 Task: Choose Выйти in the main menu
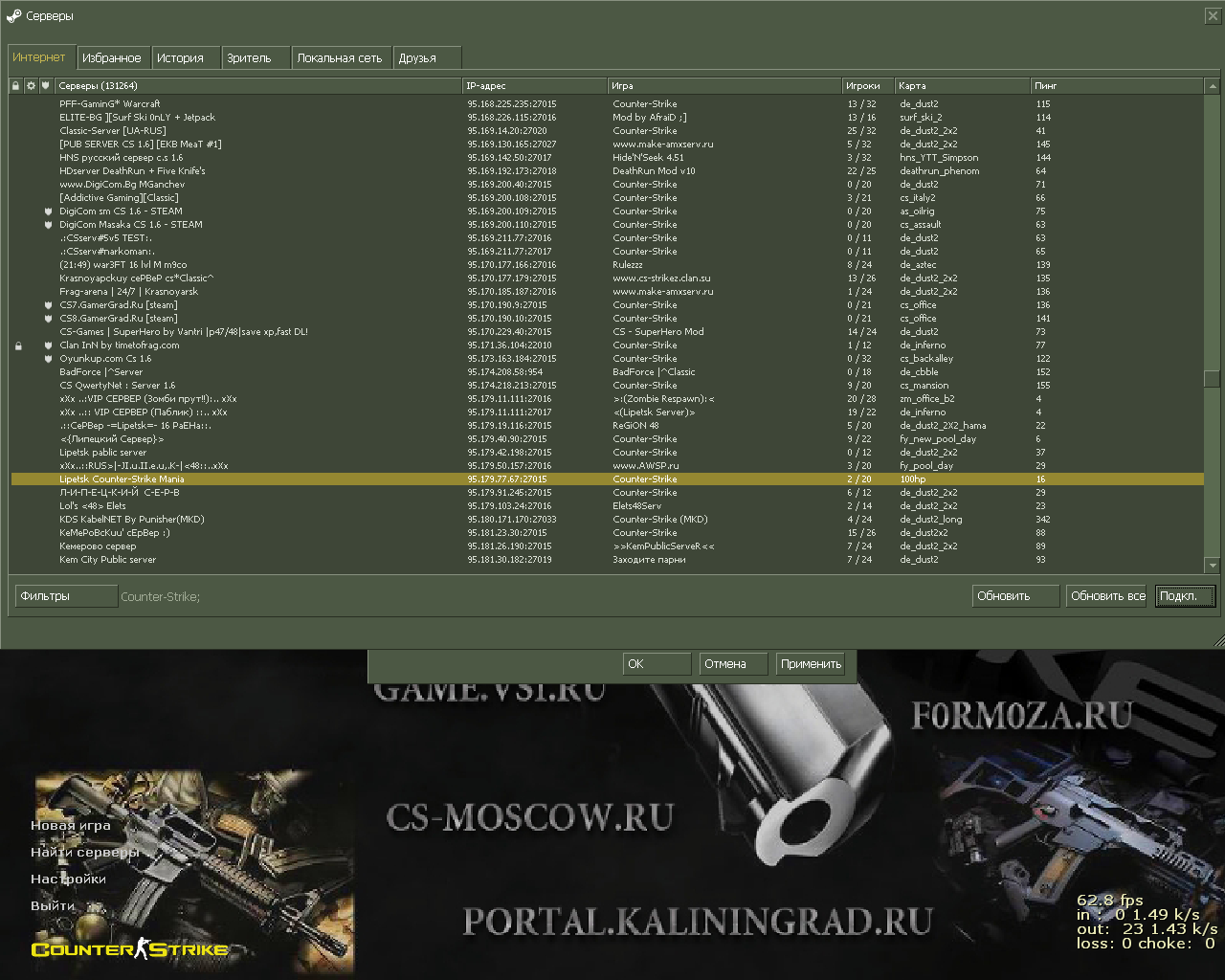click(x=53, y=905)
